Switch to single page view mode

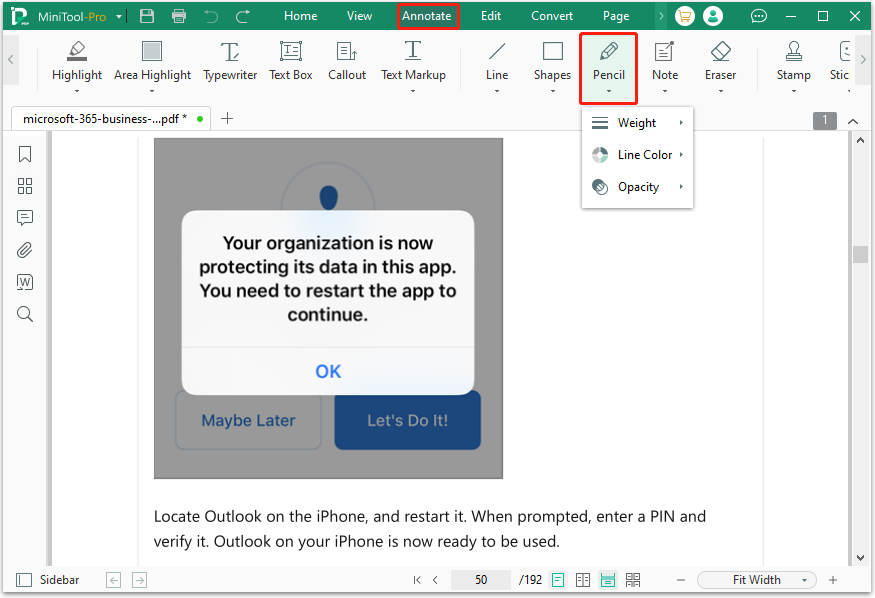[557, 580]
